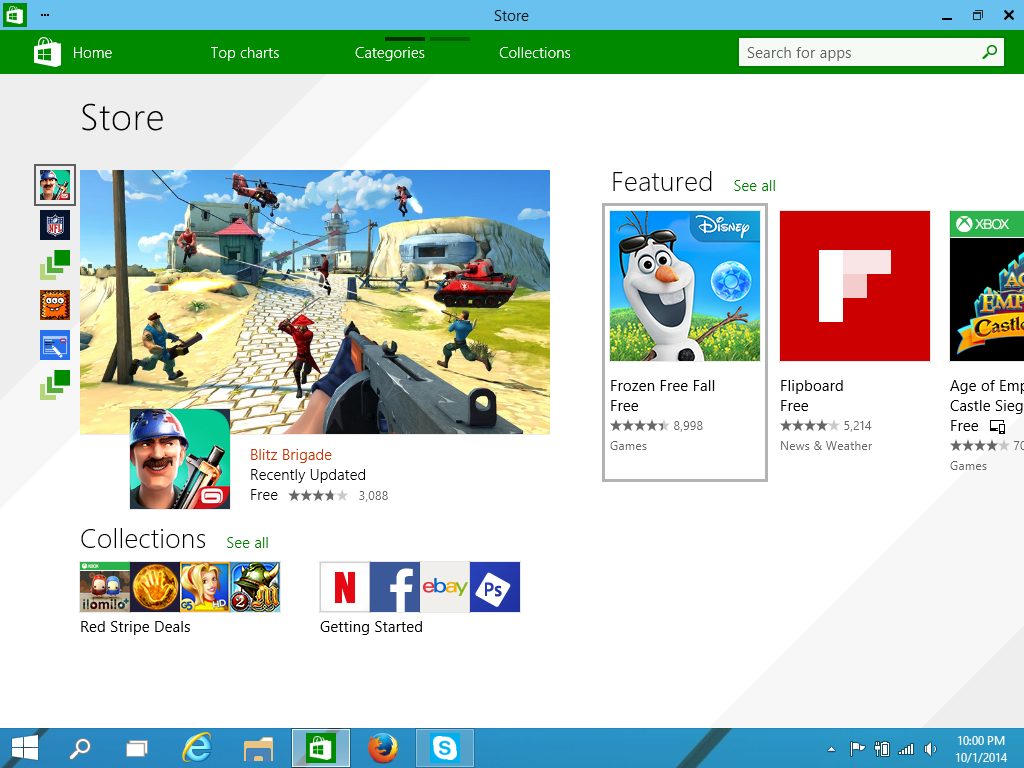Viewport: 1024px width, 768px height.
Task: Focus the Search for apps field
Action: (x=871, y=52)
